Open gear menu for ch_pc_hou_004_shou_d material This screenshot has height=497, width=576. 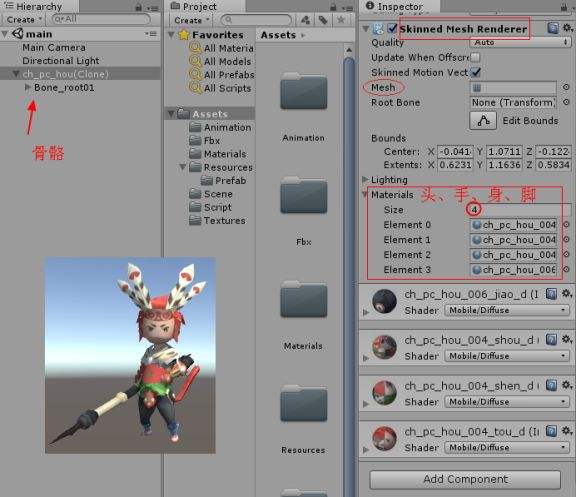tap(567, 339)
